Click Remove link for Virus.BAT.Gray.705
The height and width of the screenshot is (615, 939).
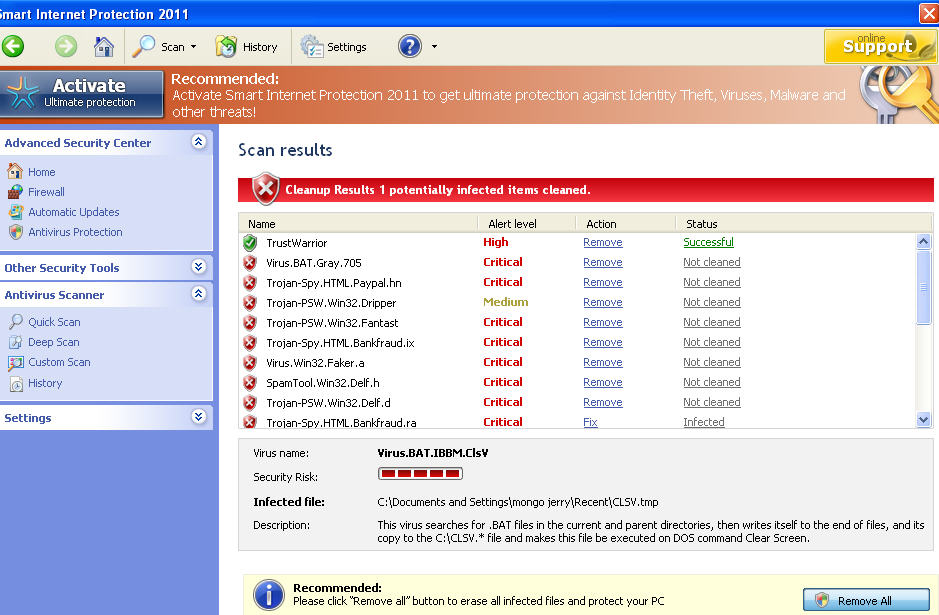click(x=602, y=262)
